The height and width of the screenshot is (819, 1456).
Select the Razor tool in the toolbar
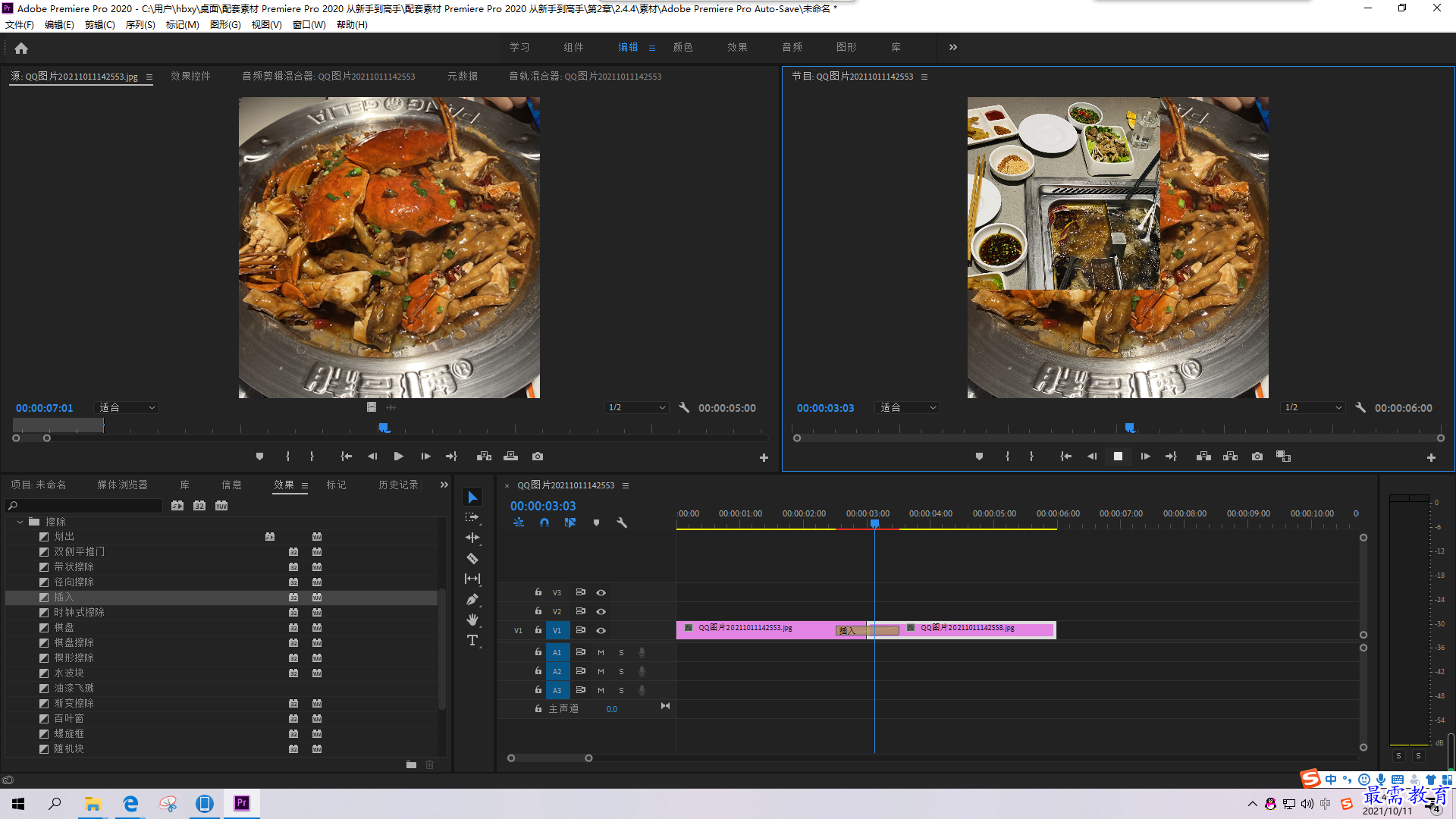click(472, 559)
